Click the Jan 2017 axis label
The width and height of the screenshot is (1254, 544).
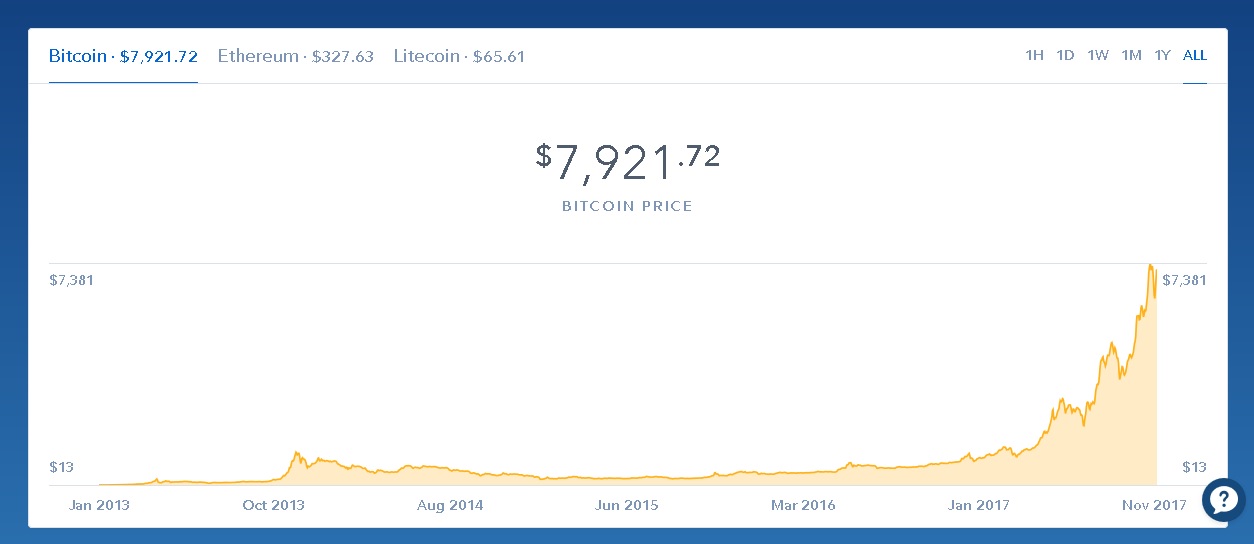[x=978, y=505]
